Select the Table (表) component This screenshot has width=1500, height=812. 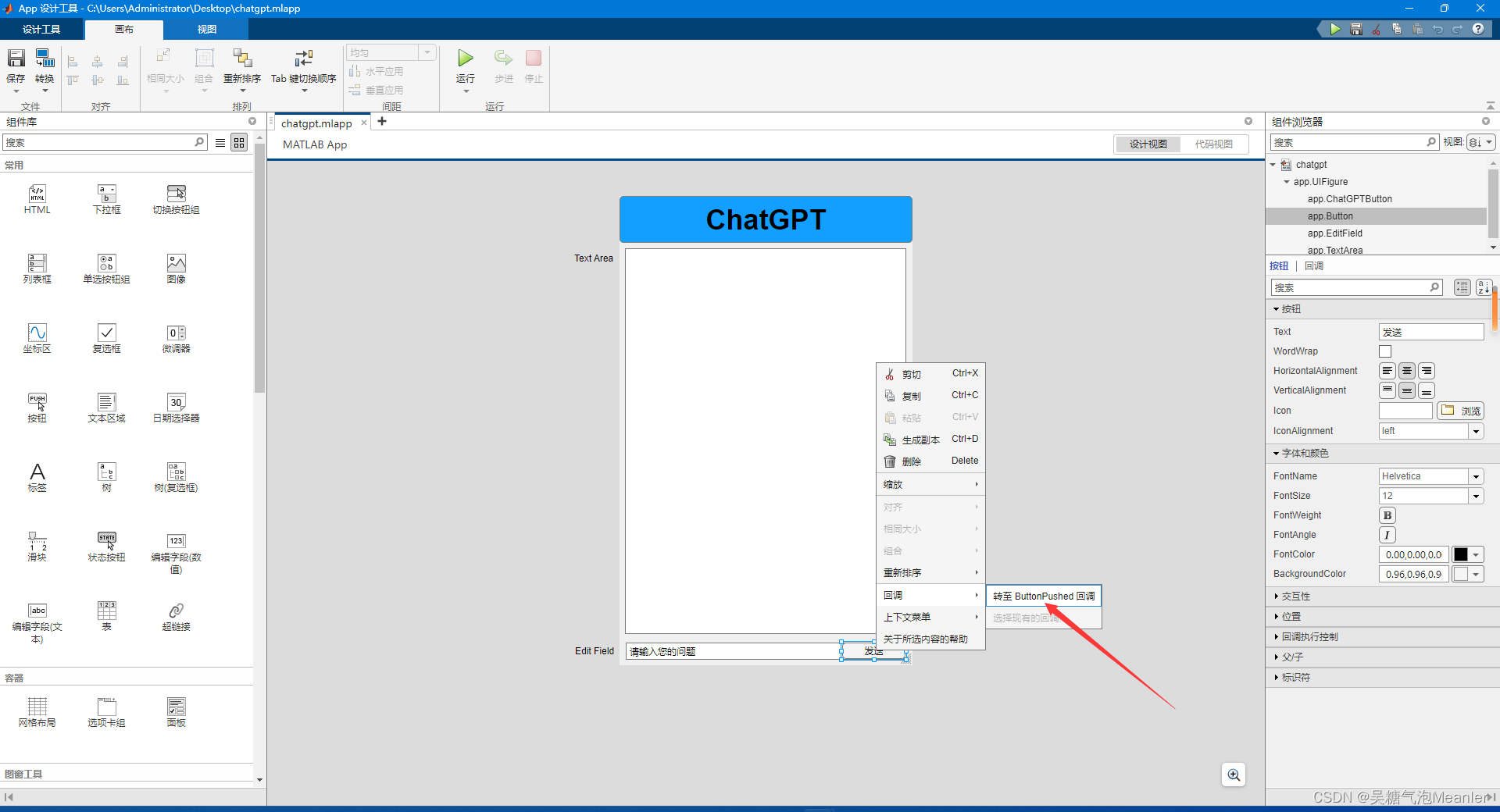(x=106, y=617)
